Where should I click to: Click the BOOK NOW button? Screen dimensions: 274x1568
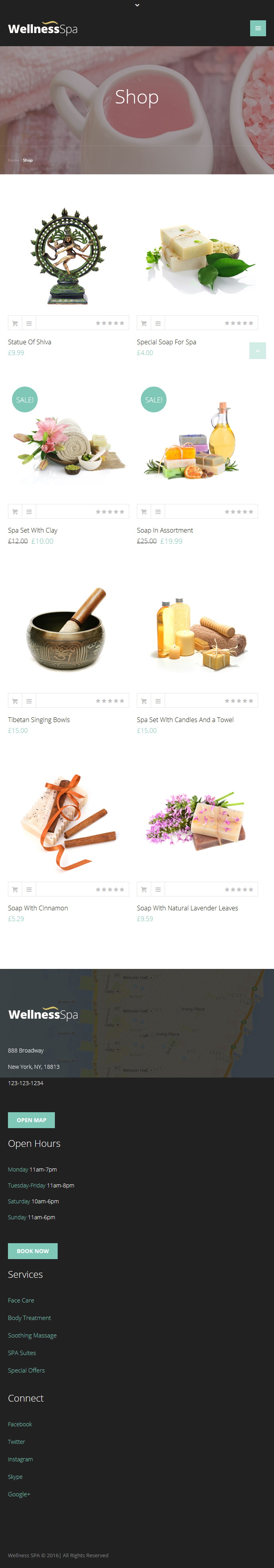coord(33,1251)
